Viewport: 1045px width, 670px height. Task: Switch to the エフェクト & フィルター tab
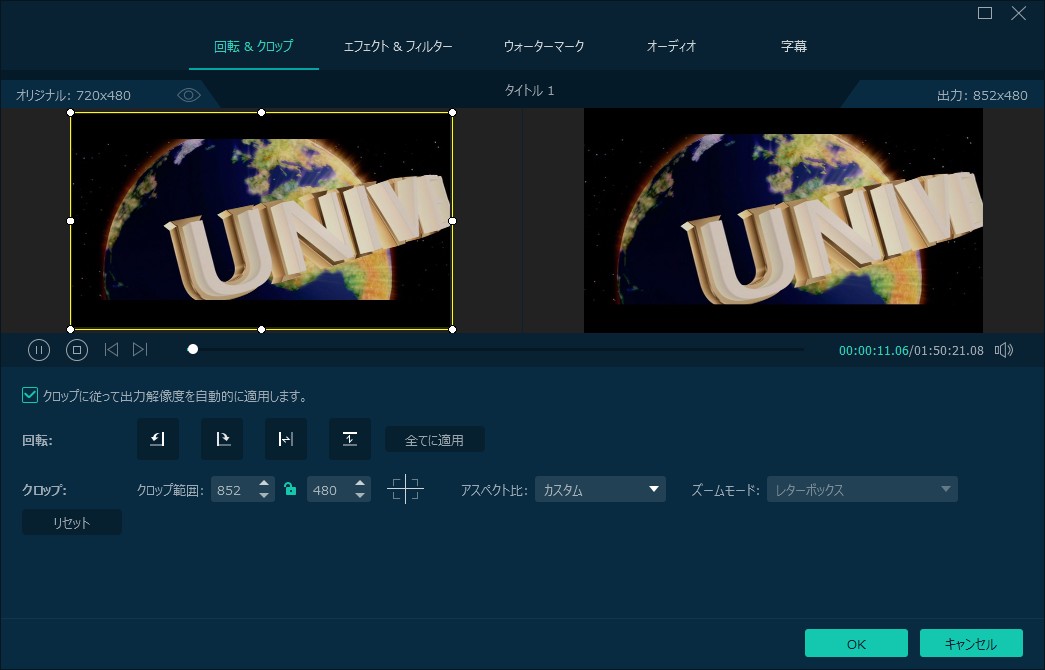pyautogui.click(x=398, y=47)
